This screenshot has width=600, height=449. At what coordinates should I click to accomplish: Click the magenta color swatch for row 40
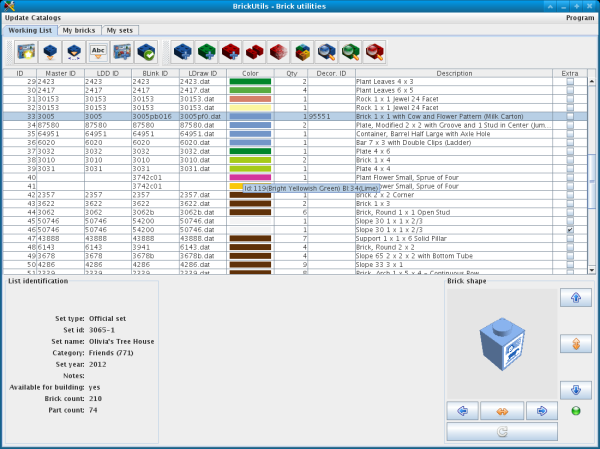tap(250, 177)
